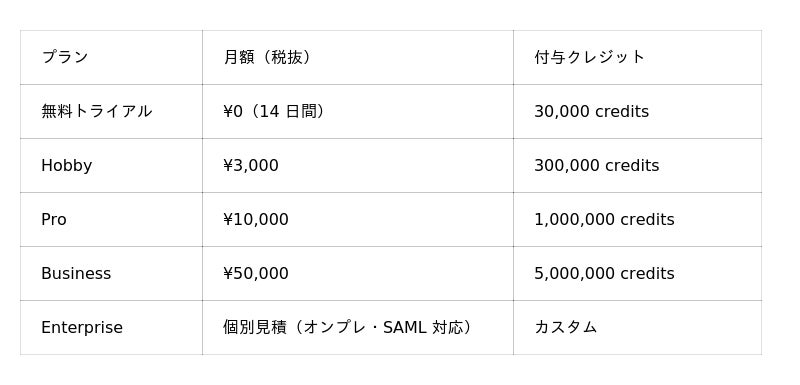This screenshot has width=800, height=385.
Task: Click the ¥0（14 日間） price cell
Action: click(x=358, y=111)
